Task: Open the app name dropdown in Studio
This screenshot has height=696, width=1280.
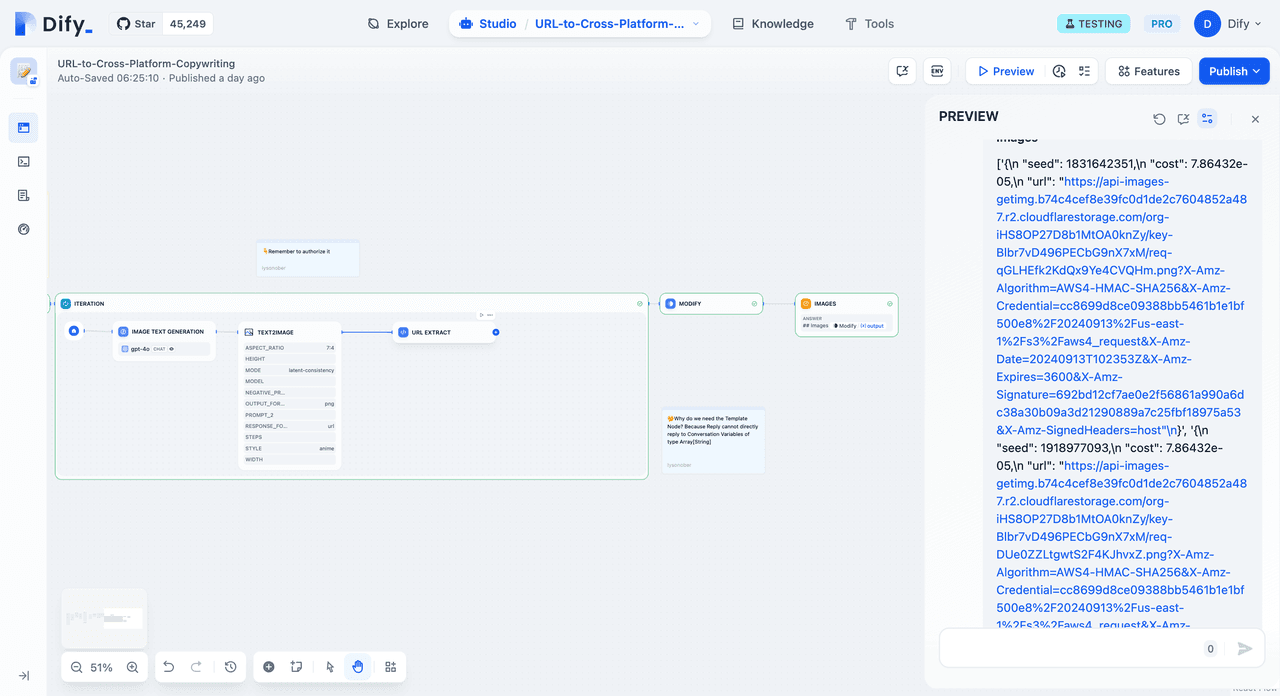Action: tap(617, 24)
